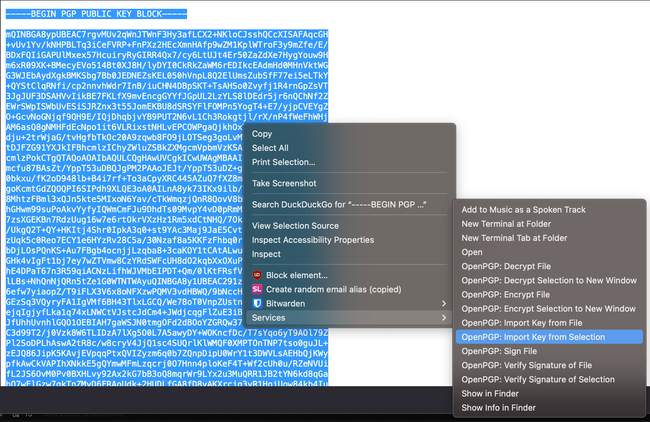Click the Bitwarden shield icon
The image size is (650, 422).
click(257, 302)
